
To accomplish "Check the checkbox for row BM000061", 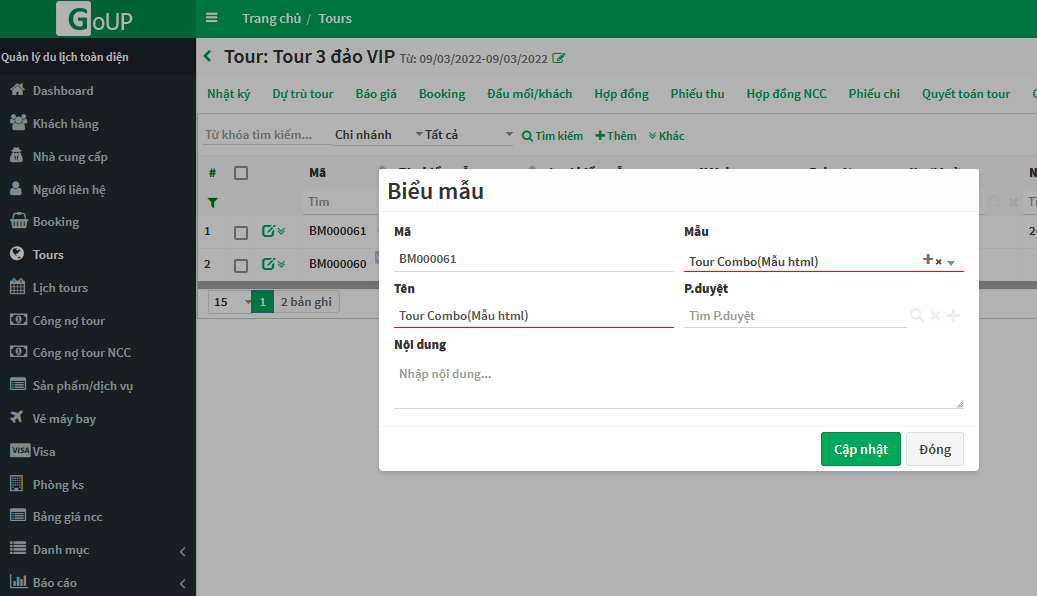I will (x=241, y=233).
